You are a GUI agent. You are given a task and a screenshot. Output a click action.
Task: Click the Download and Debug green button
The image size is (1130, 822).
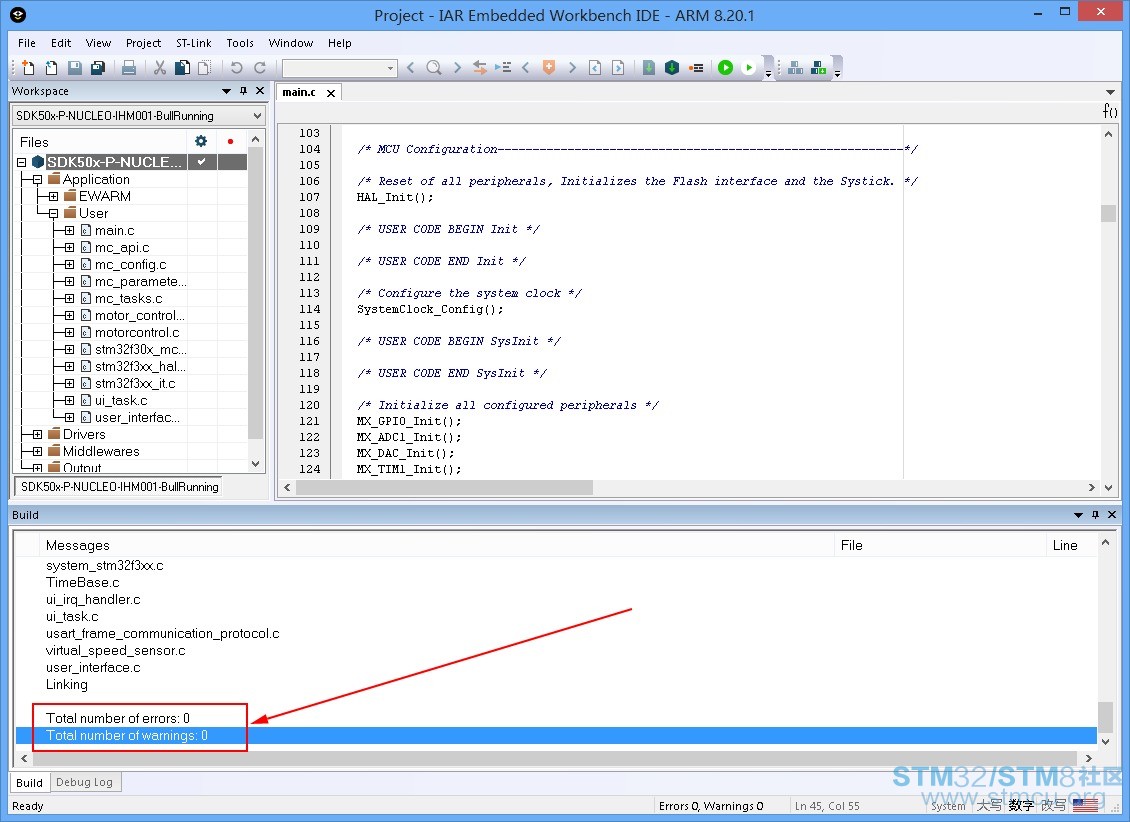726,68
